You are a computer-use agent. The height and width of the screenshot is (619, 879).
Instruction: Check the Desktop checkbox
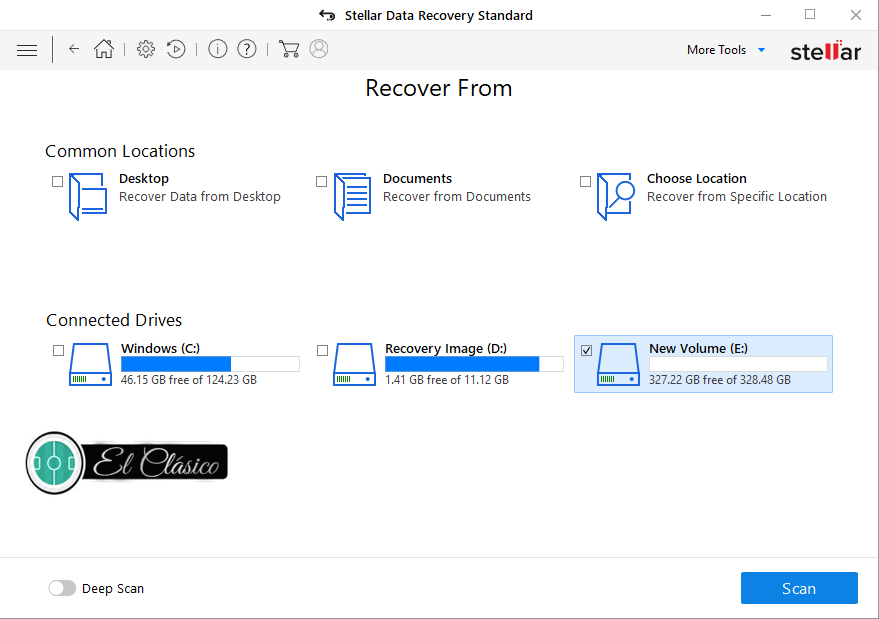(57, 182)
